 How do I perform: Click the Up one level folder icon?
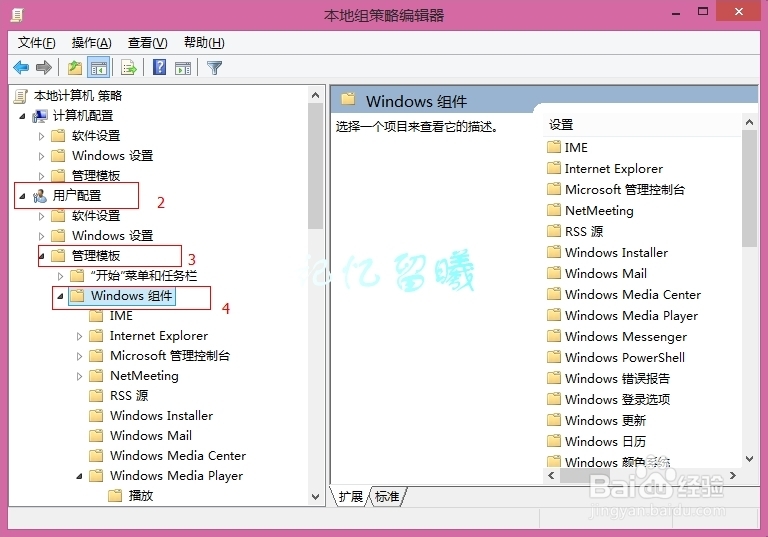[x=74, y=68]
